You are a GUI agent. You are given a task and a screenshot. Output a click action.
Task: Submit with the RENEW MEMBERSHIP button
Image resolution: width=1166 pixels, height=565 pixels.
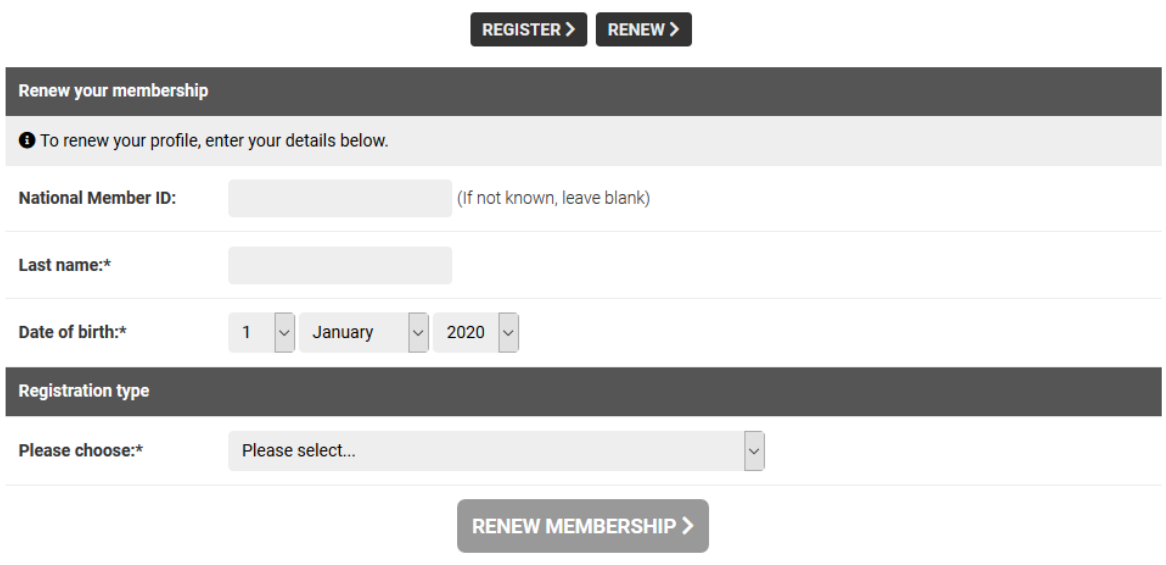(583, 526)
